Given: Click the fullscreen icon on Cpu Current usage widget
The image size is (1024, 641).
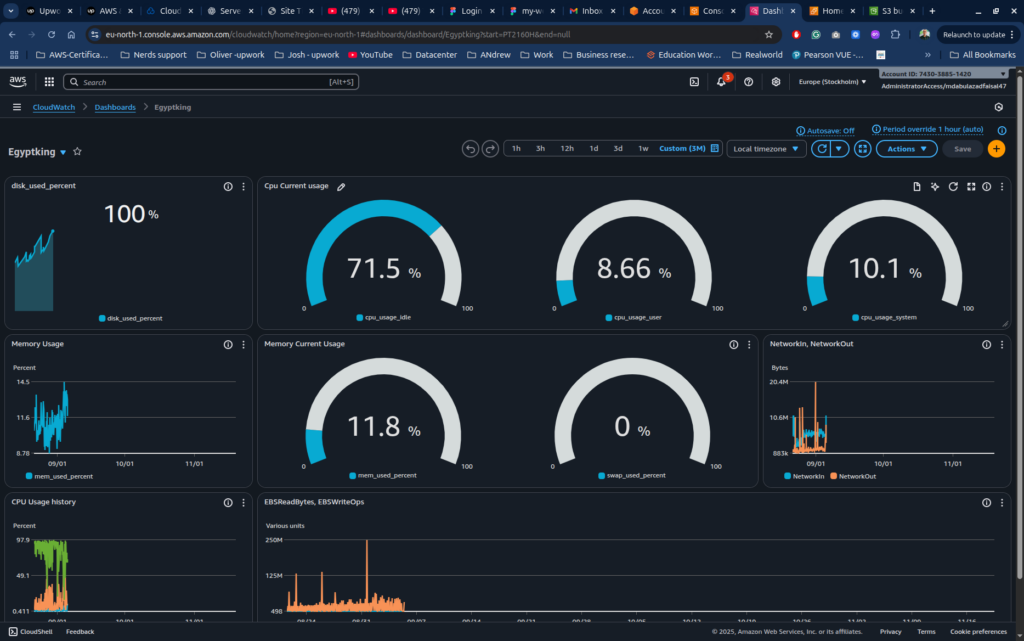Looking at the screenshot, I should click(970, 187).
